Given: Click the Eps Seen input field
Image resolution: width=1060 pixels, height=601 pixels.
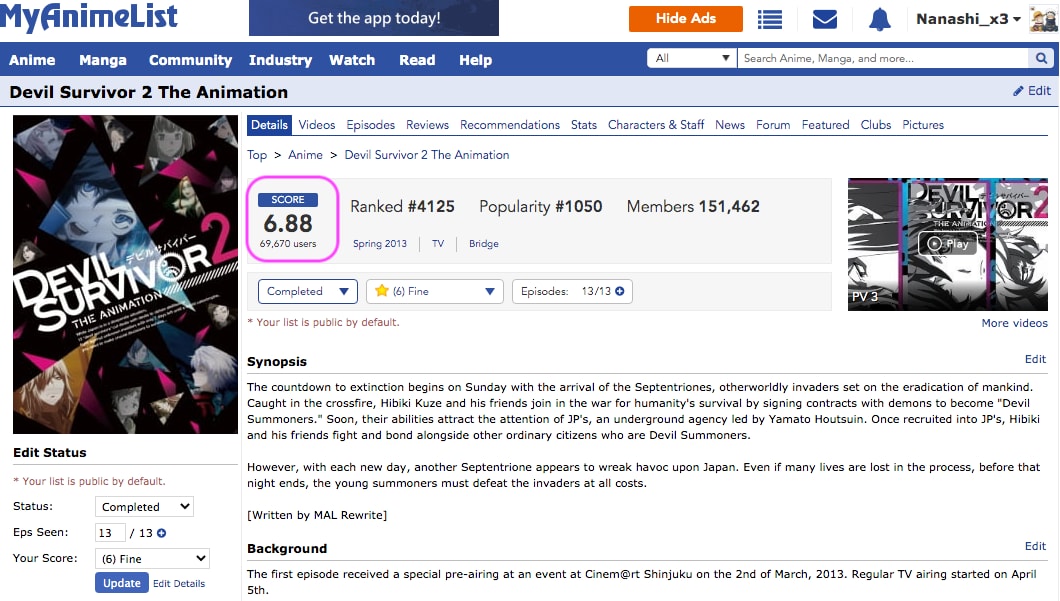Looking at the screenshot, I should [110, 533].
